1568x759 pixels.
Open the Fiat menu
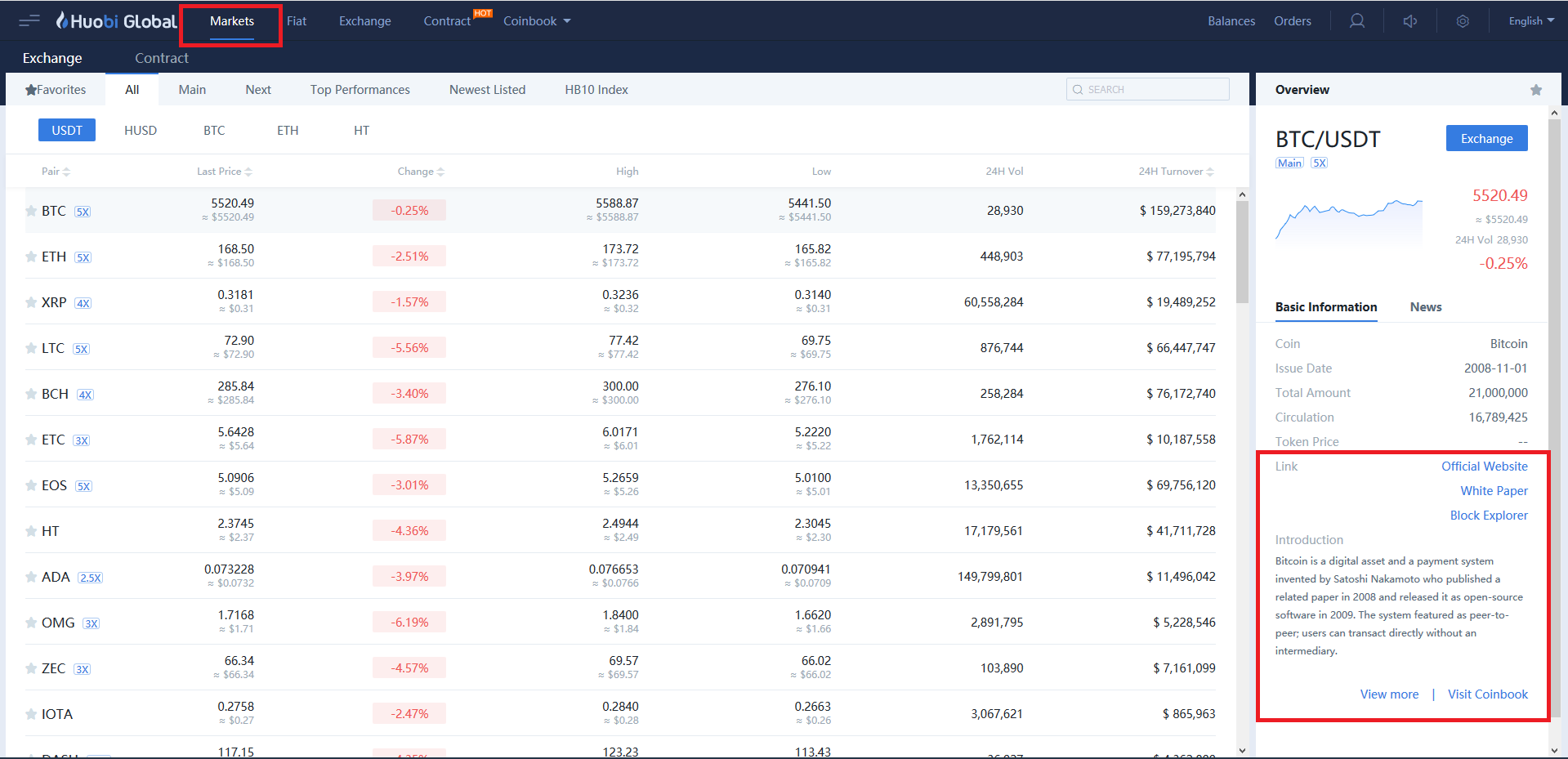(x=297, y=21)
